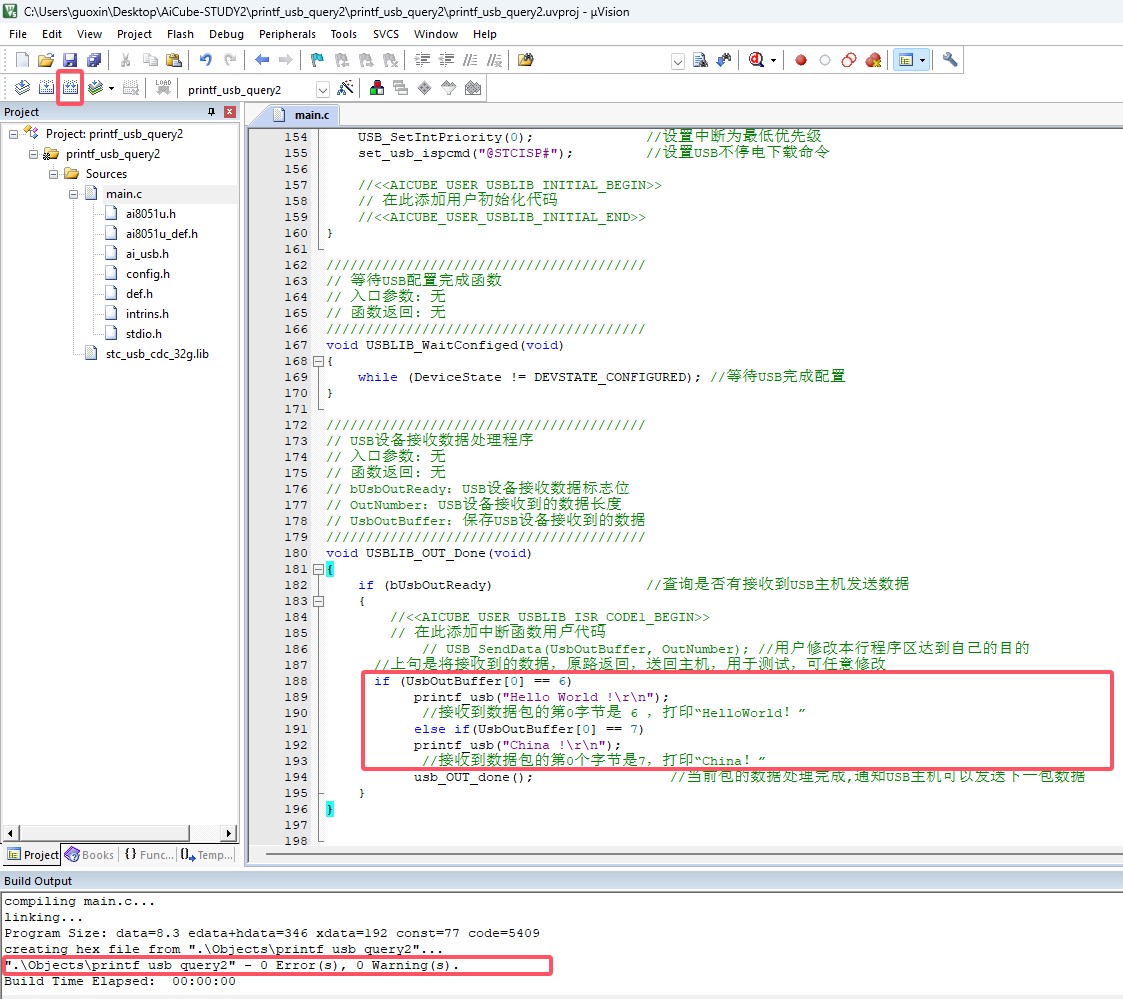Fold the if block at line 183

click(319, 602)
